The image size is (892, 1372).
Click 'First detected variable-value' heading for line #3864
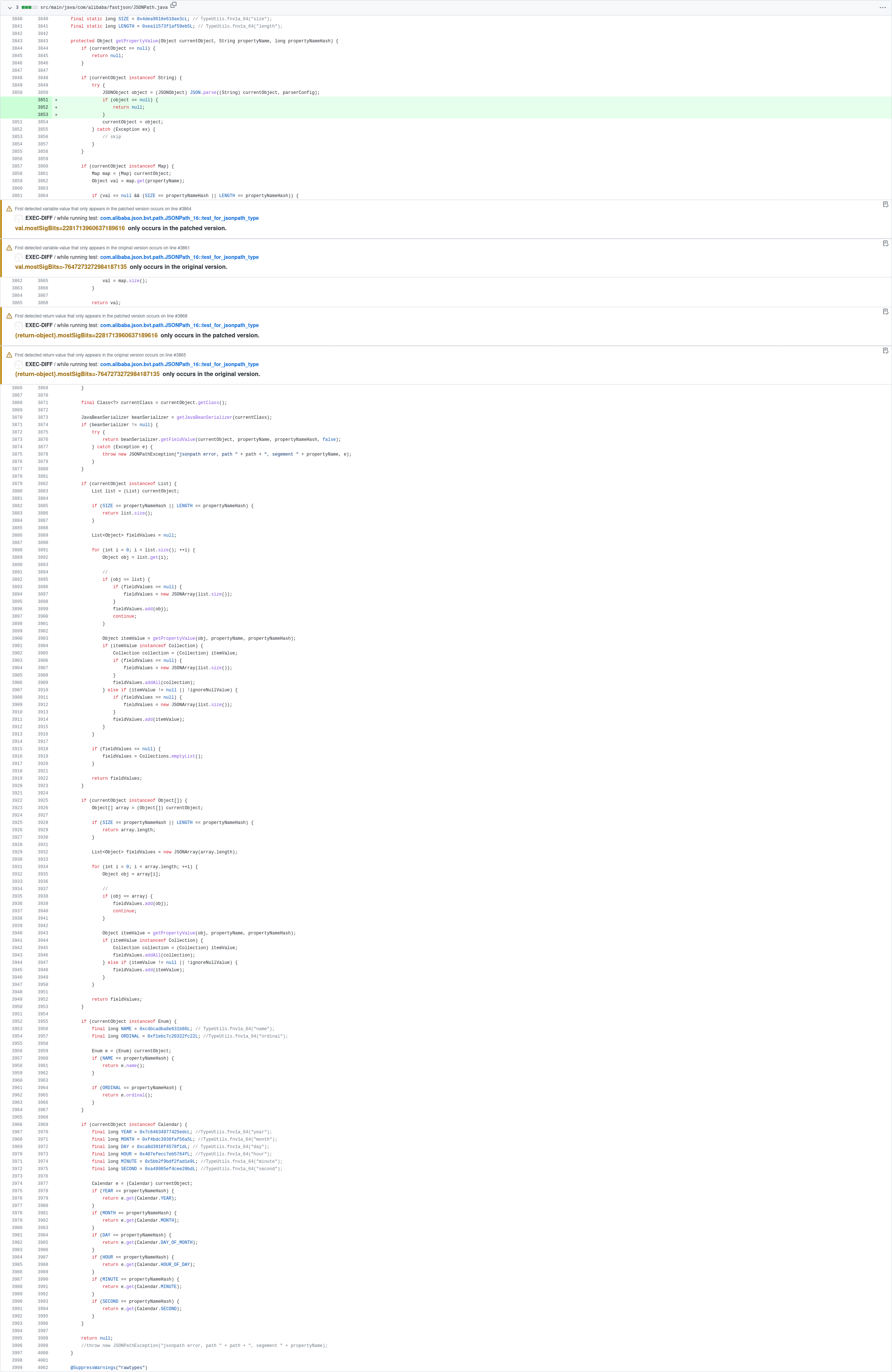click(103, 209)
